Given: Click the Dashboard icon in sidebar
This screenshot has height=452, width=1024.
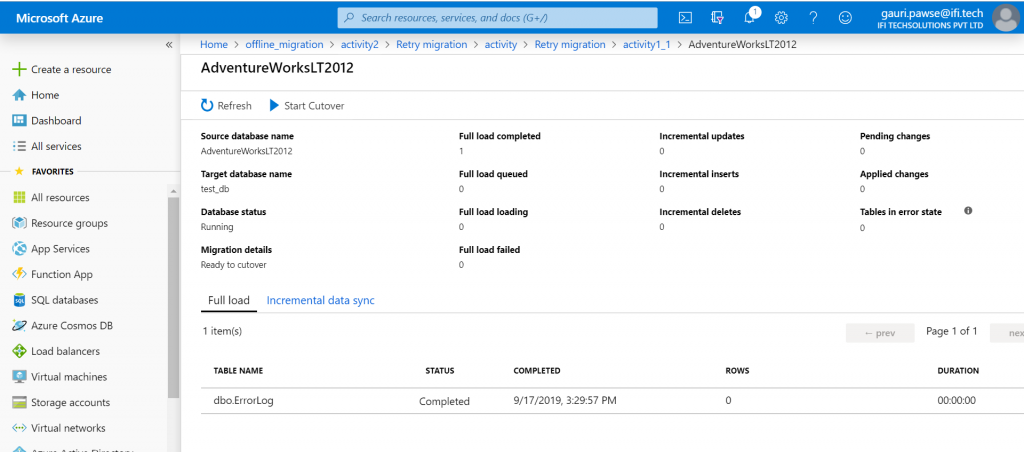Looking at the screenshot, I should [x=20, y=121].
